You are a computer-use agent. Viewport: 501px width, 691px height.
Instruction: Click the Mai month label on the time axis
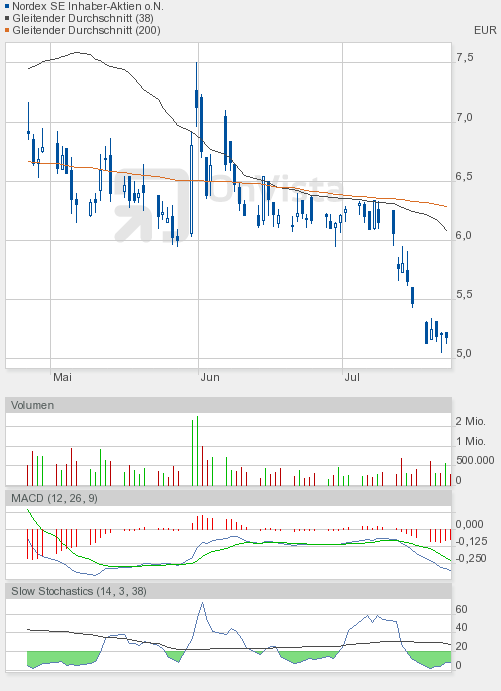pyautogui.click(x=62, y=377)
